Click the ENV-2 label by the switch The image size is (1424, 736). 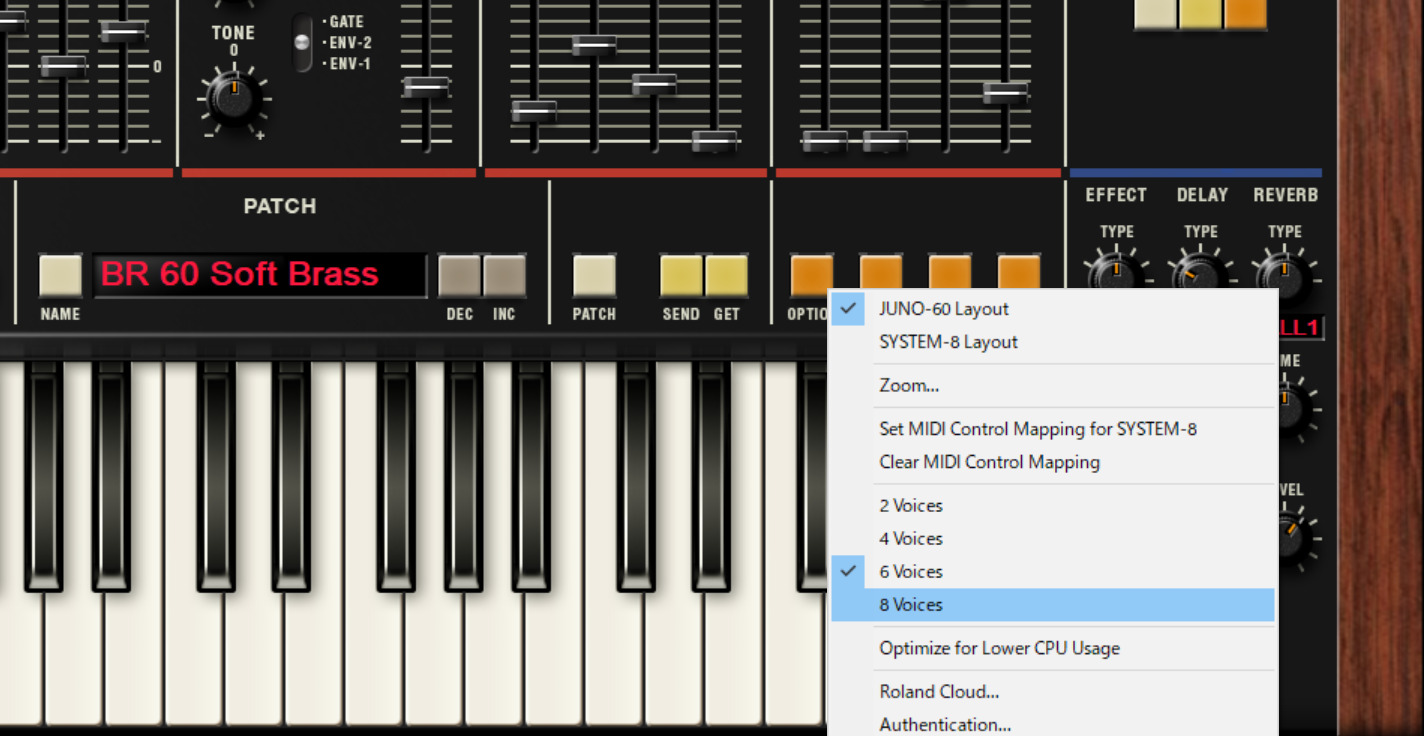click(349, 43)
